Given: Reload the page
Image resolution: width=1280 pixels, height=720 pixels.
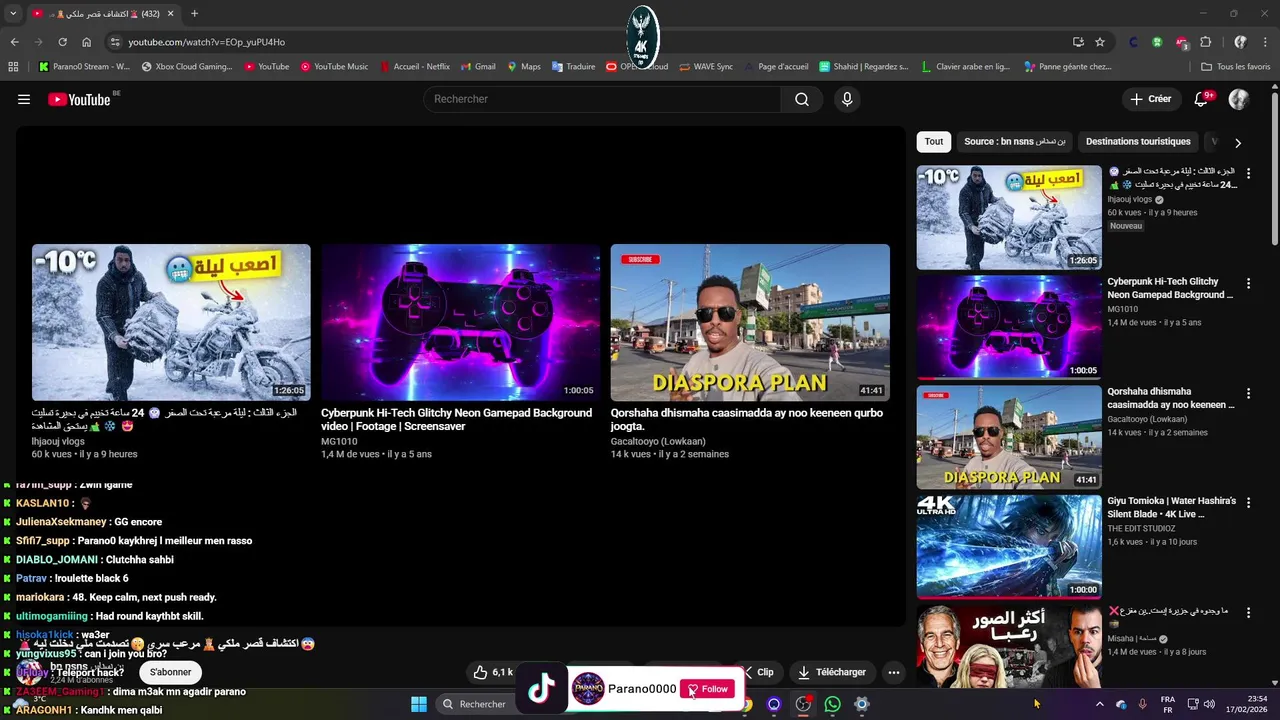Looking at the screenshot, I should click(62, 42).
